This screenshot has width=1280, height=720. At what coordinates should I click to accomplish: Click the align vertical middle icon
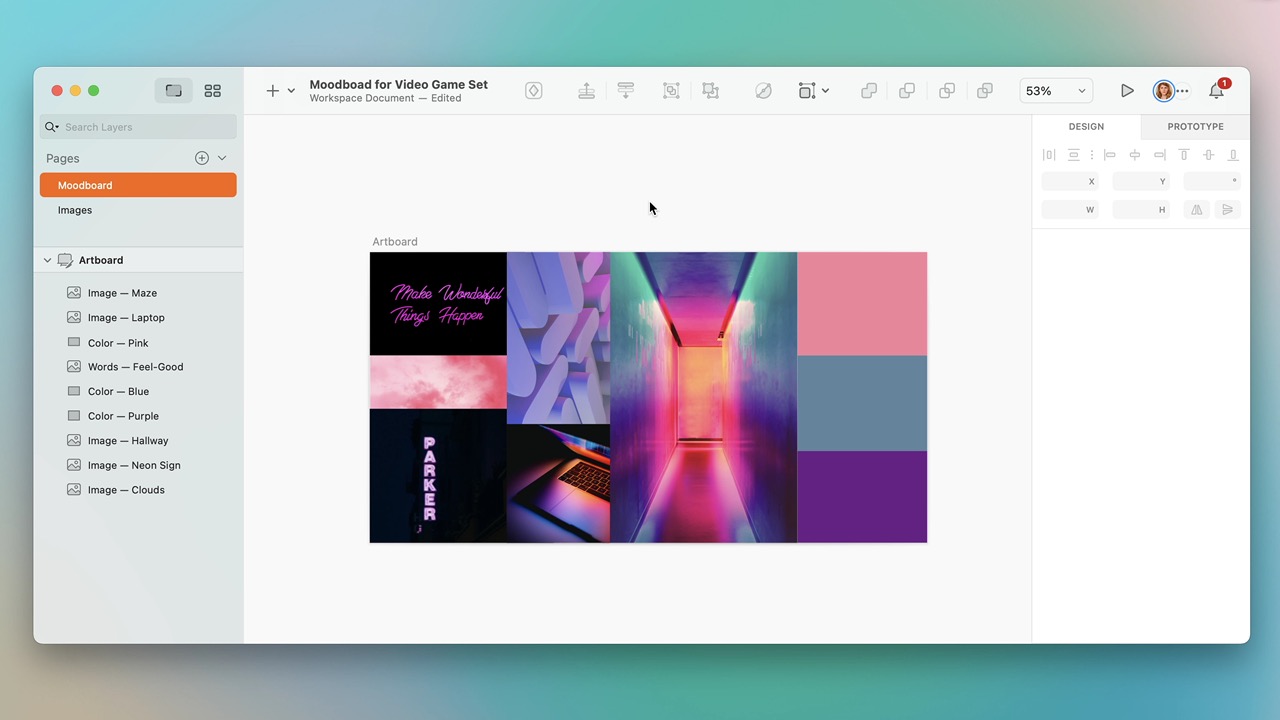(1209, 155)
